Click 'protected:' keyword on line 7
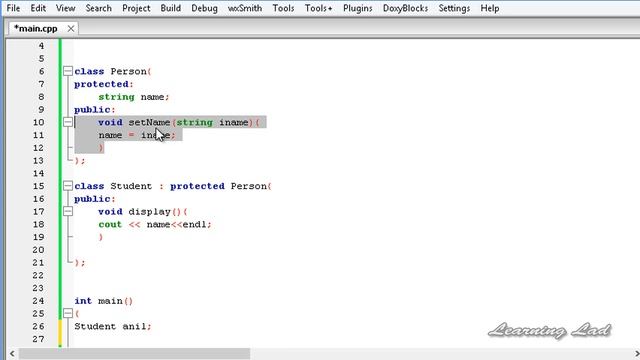Viewport: 640px width, 360px height. click(x=104, y=84)
